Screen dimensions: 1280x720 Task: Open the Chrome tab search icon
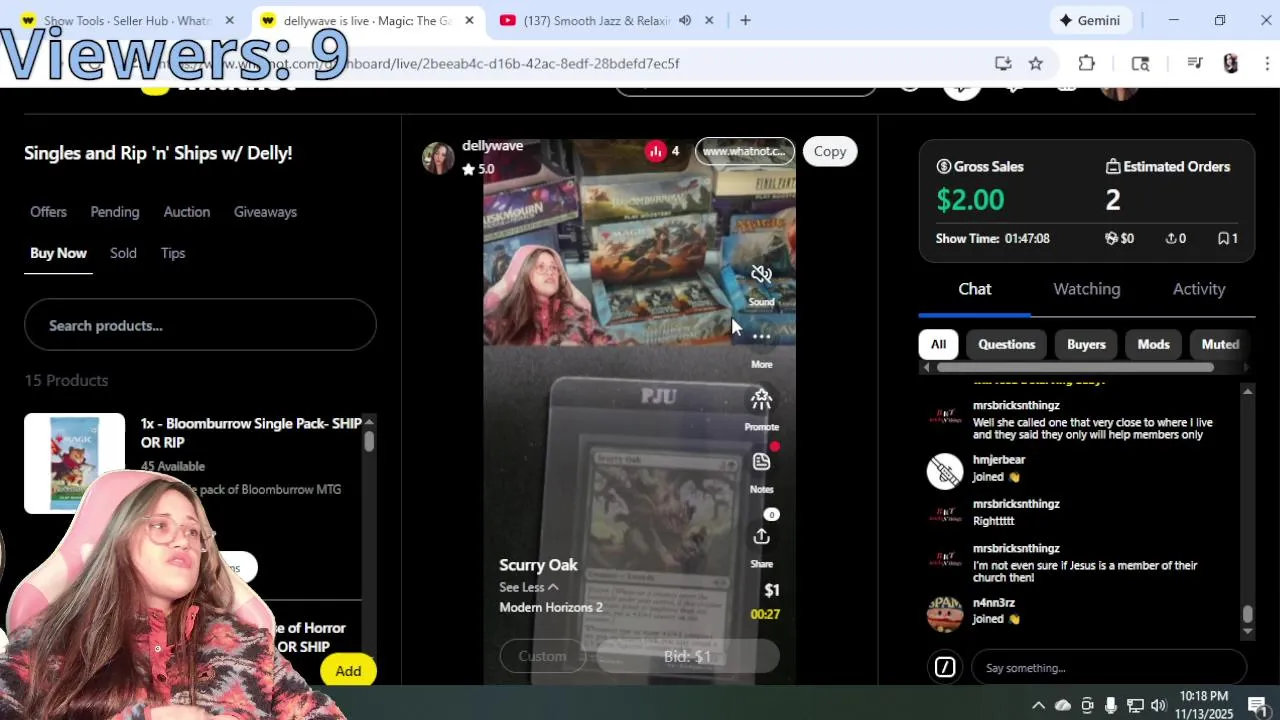(x=1140, y=63)
